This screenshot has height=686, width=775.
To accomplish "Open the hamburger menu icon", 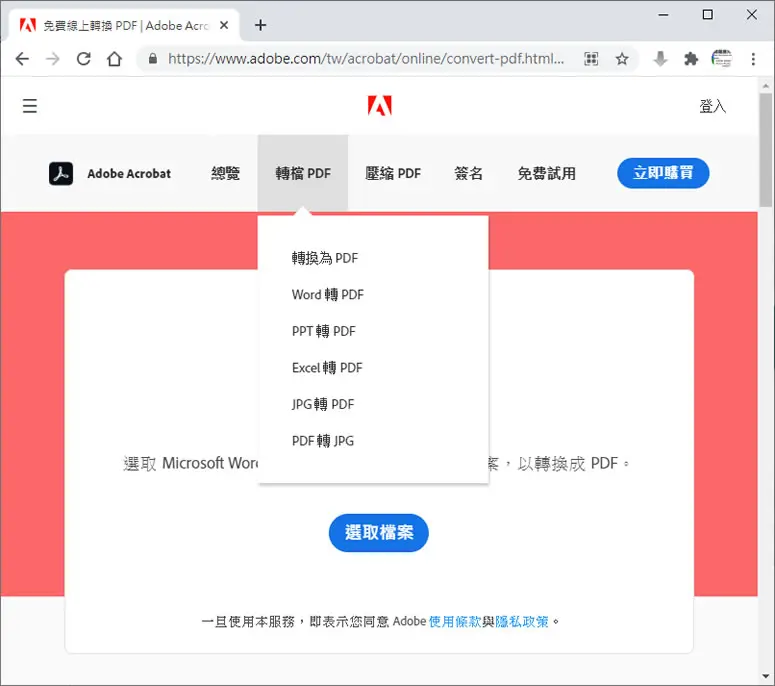I will click(30, 106).
